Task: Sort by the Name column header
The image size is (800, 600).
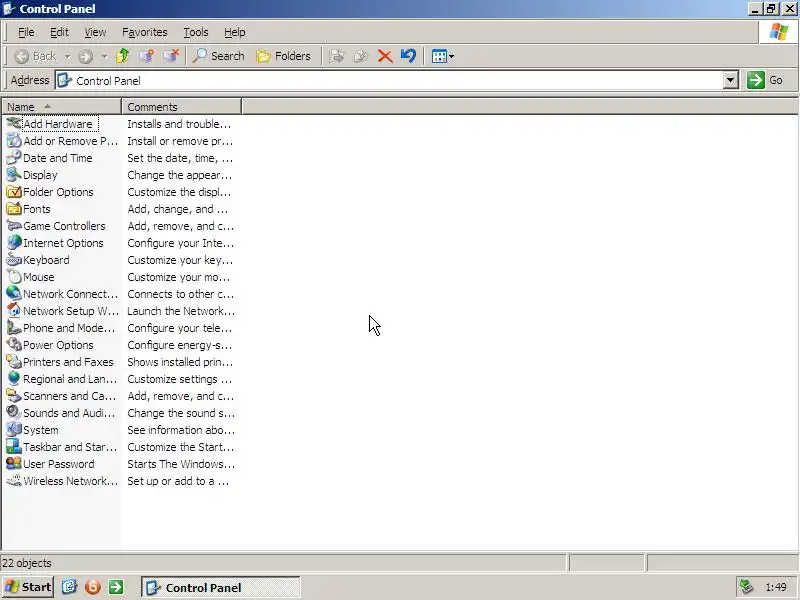Action: (x=61, y=107)
